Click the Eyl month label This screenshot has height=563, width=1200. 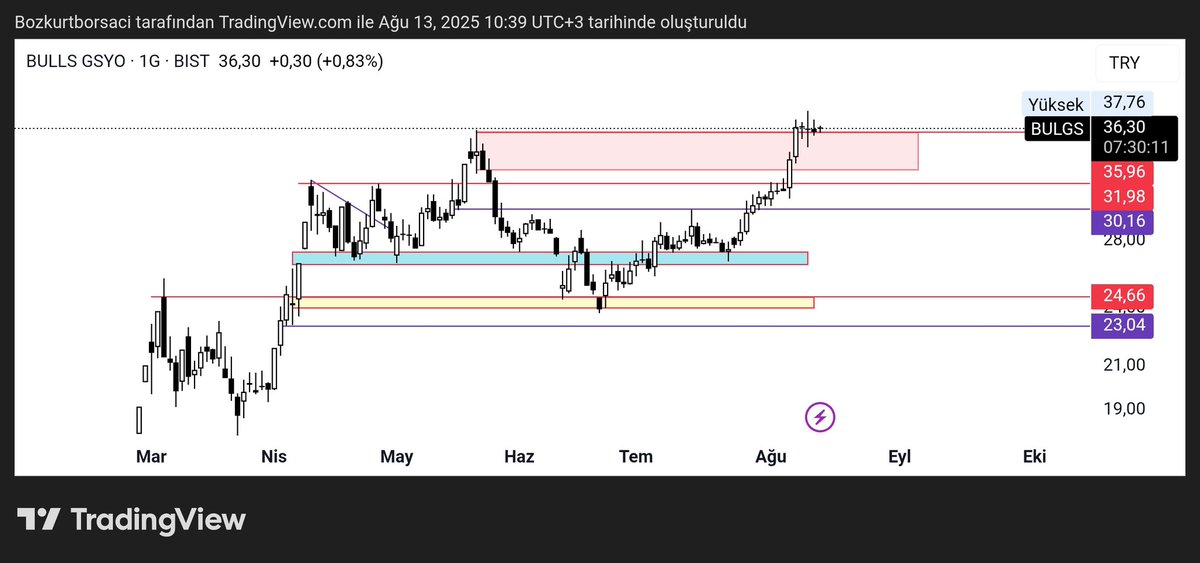click(x=900, y=457)
